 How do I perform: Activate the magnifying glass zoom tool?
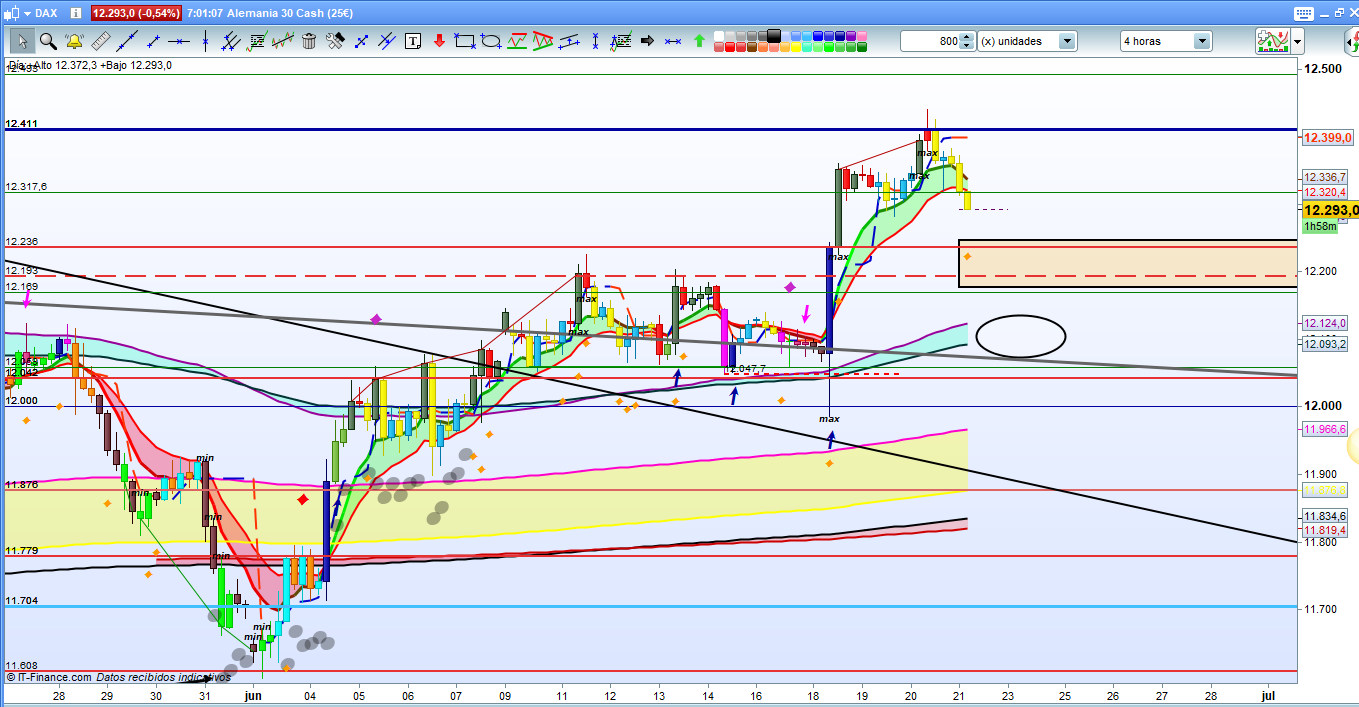(x=48, y=41)
